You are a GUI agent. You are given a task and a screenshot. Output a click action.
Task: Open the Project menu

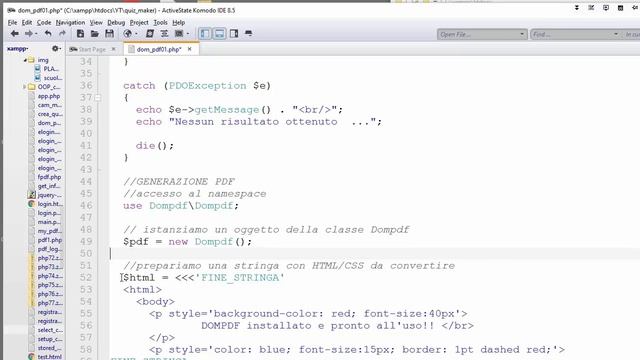coord(139,22)
